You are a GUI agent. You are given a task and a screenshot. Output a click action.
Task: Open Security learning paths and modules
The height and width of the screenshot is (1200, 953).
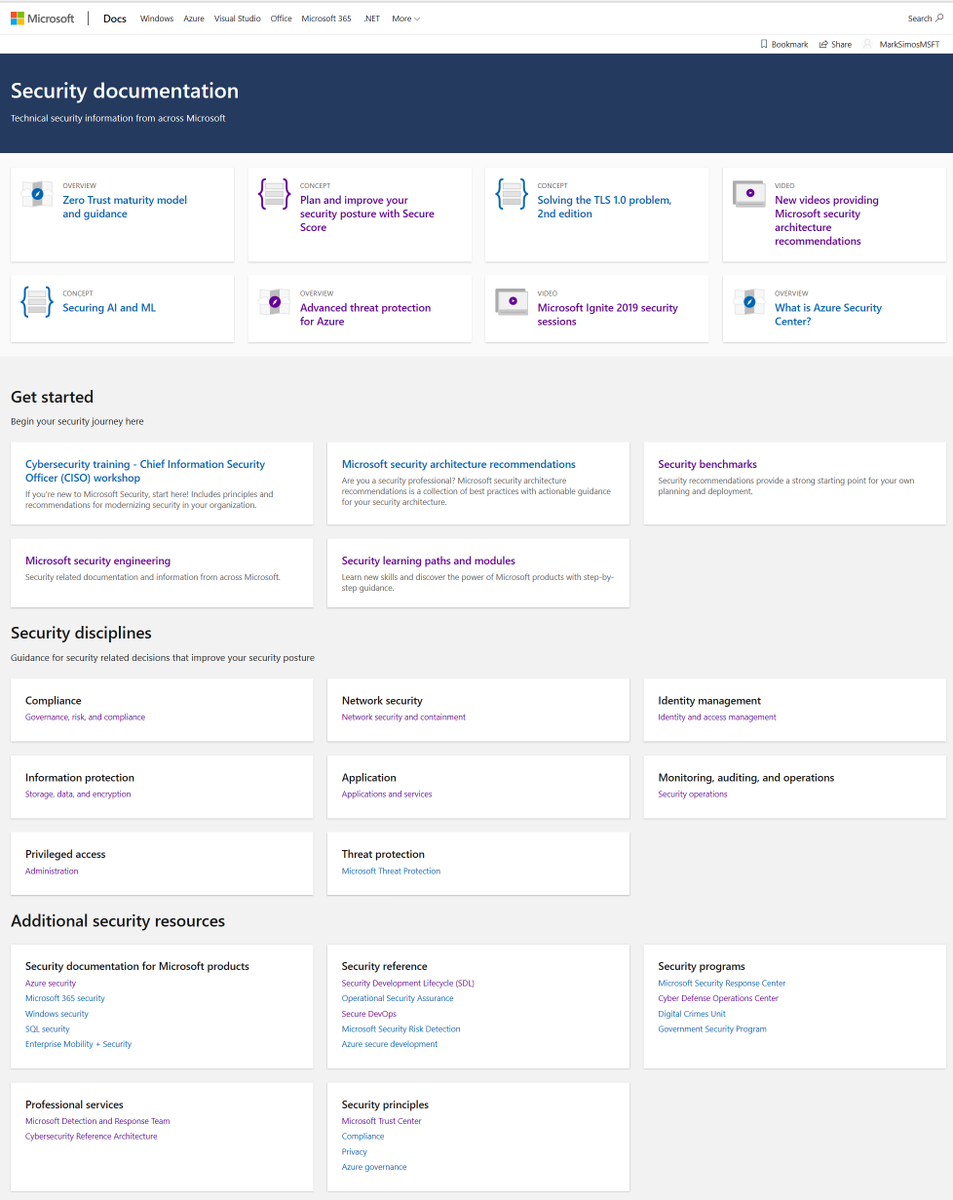pos(429,561)
